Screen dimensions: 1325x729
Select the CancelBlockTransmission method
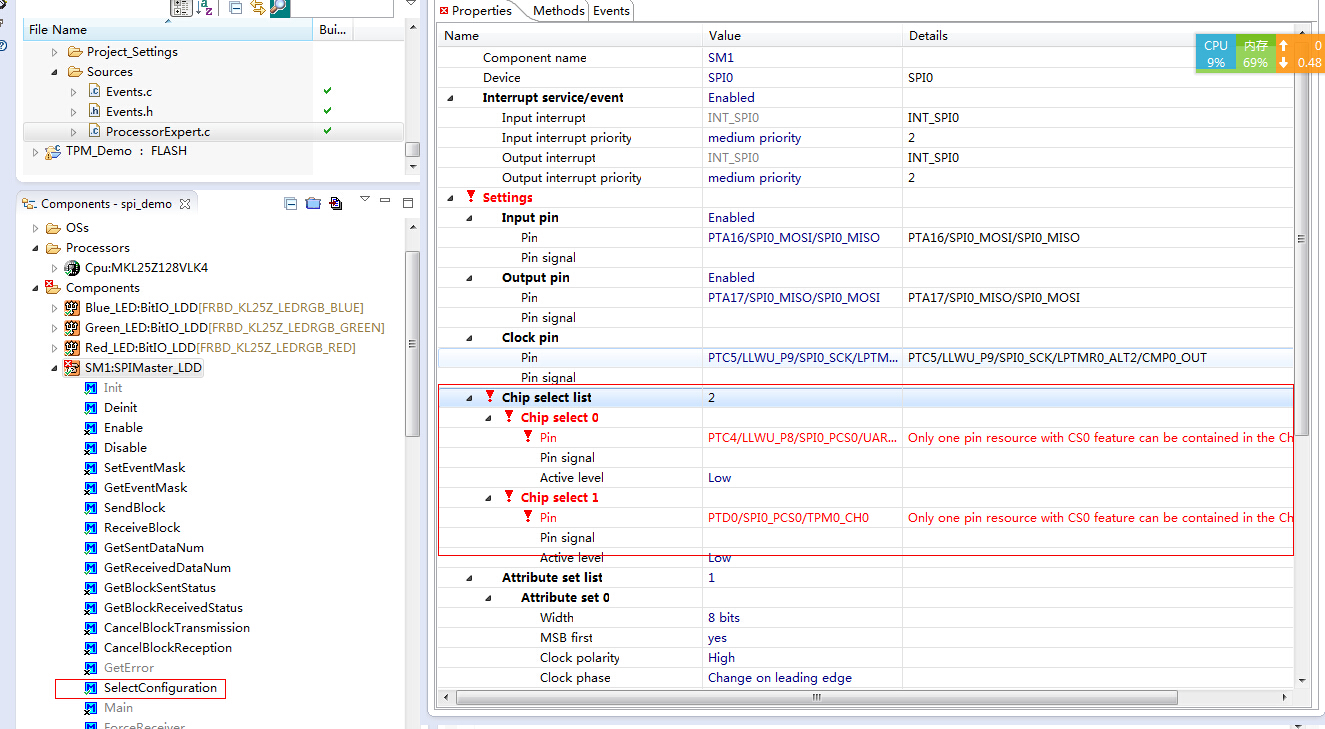[x=177, y=628]
